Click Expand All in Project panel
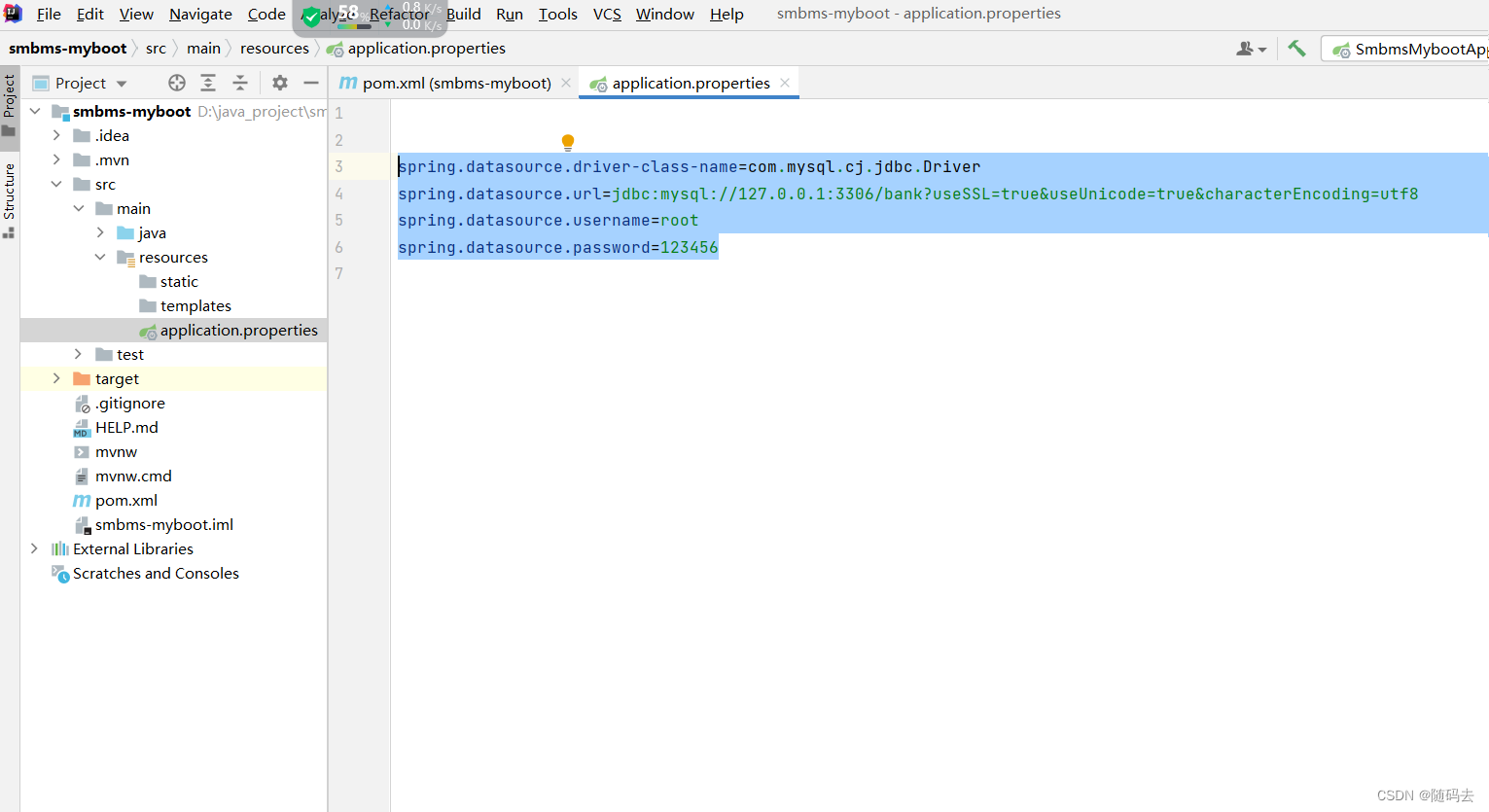The height and width of the screenshot is (812, 1489). pyautogui.click(x=207, y=83)
